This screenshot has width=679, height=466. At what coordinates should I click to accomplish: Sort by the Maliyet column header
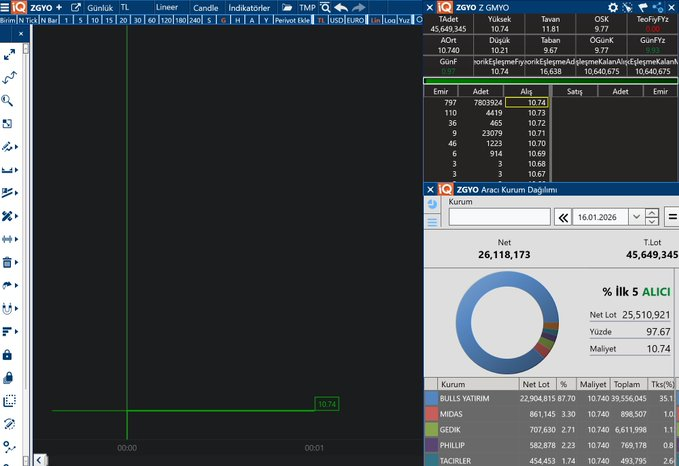tap(593, 384)
